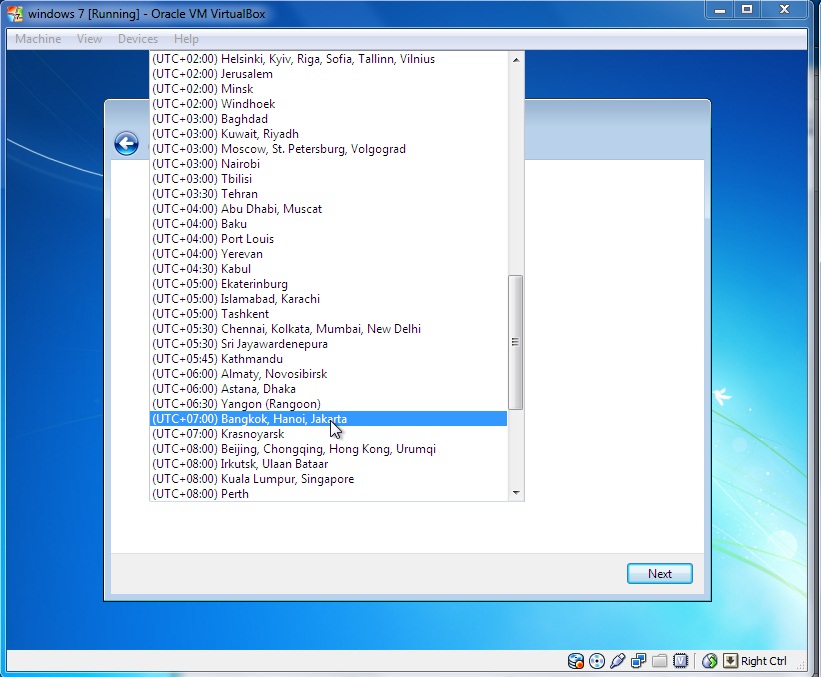Click the mouse integration status icon
The image size is (821, 677).
click(709, 661)
